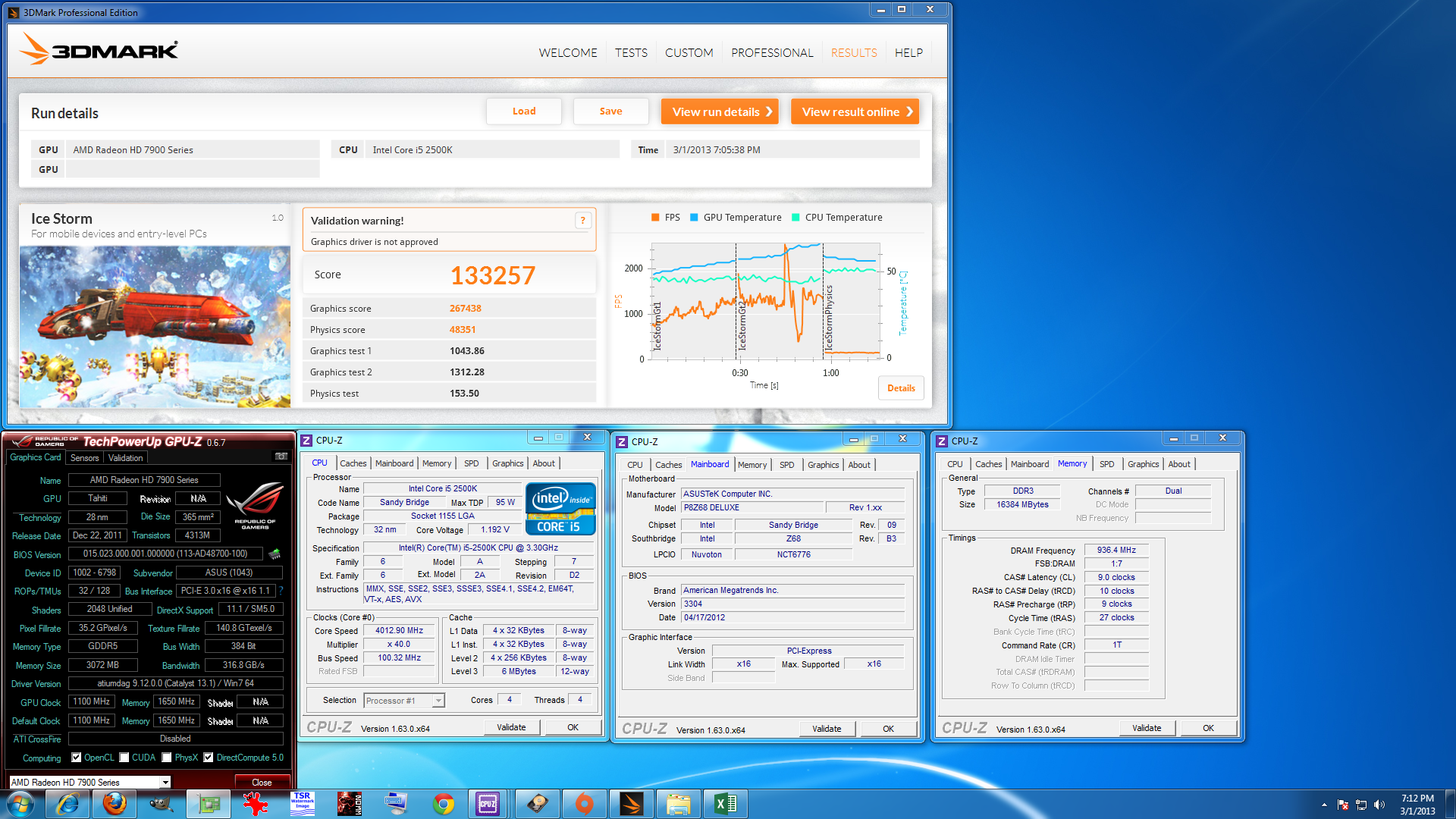
Task: Click the 3DMark logo
Action: 99,49
